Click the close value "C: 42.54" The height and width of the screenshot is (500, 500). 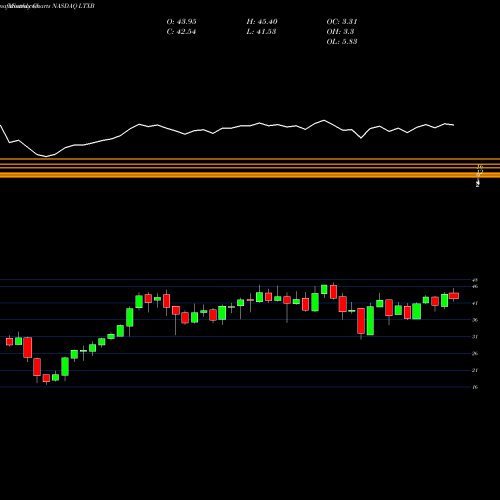pyautogui.click(x=181, y=32)
